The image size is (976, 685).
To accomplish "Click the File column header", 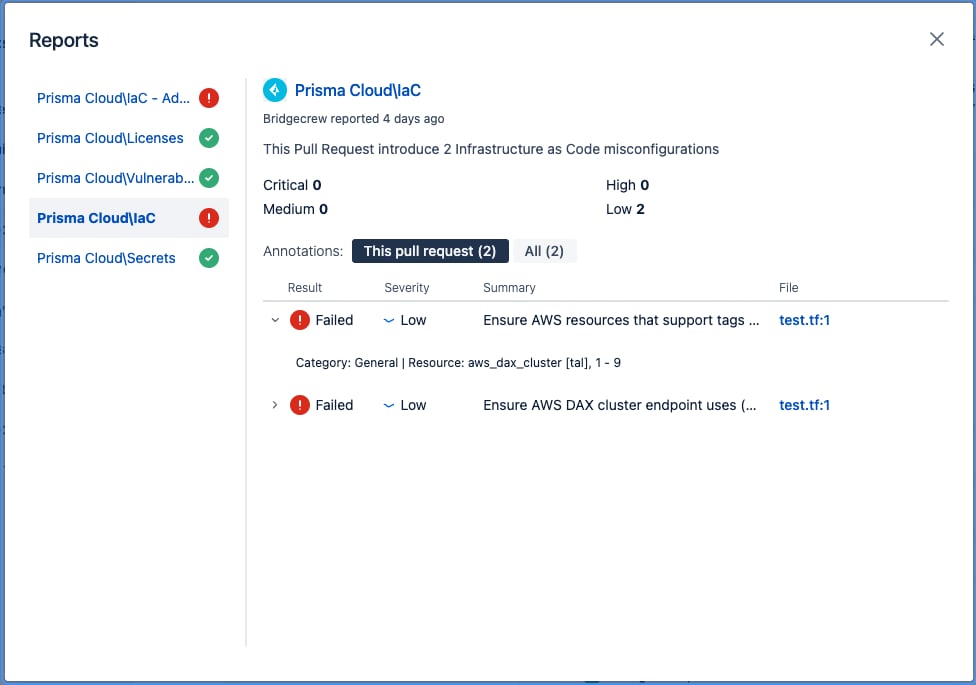I will [x=789, y=288].
